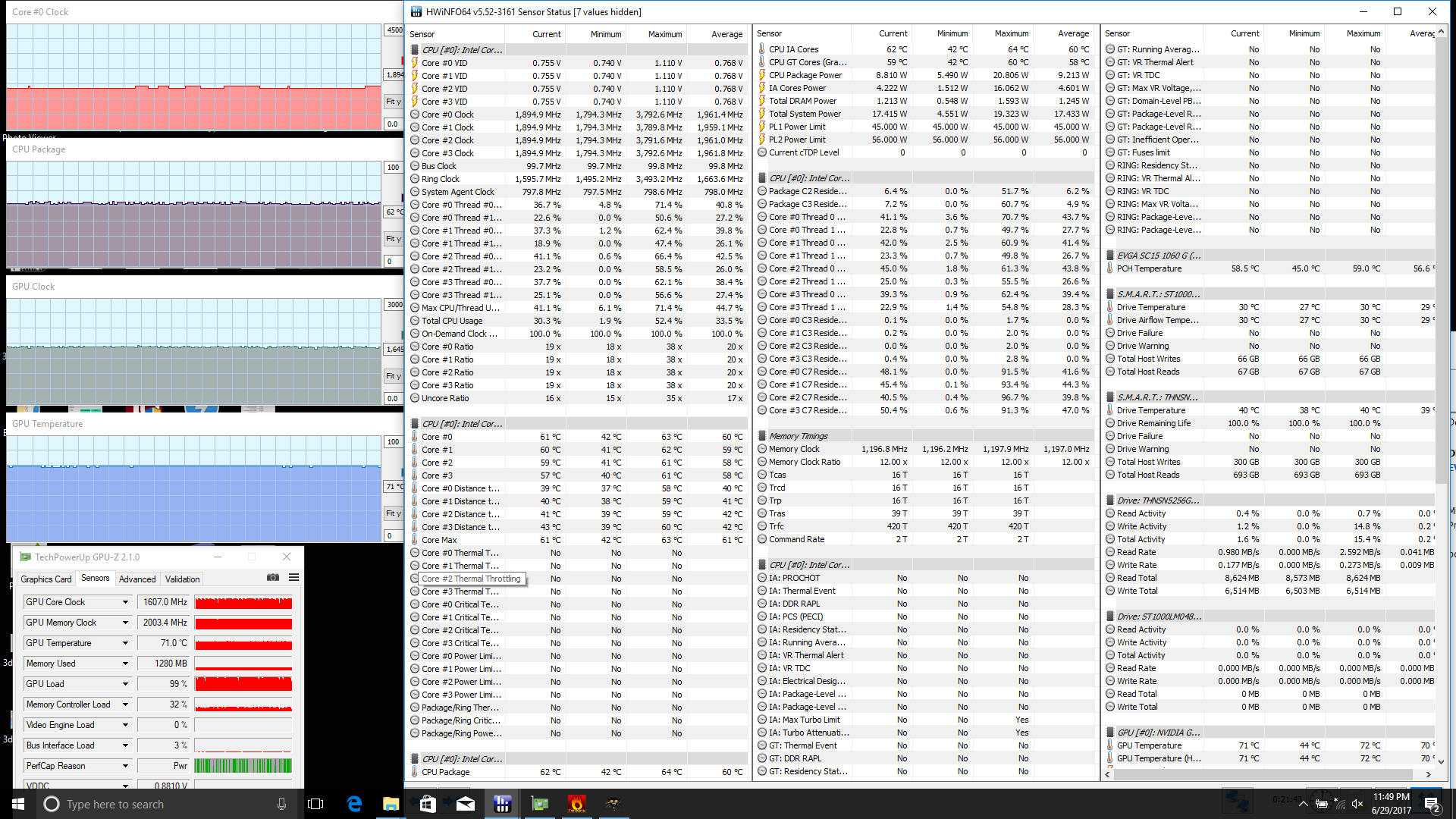
Task: Open the PerfCap Reason dropdown arrow
Action: point(125,766)
